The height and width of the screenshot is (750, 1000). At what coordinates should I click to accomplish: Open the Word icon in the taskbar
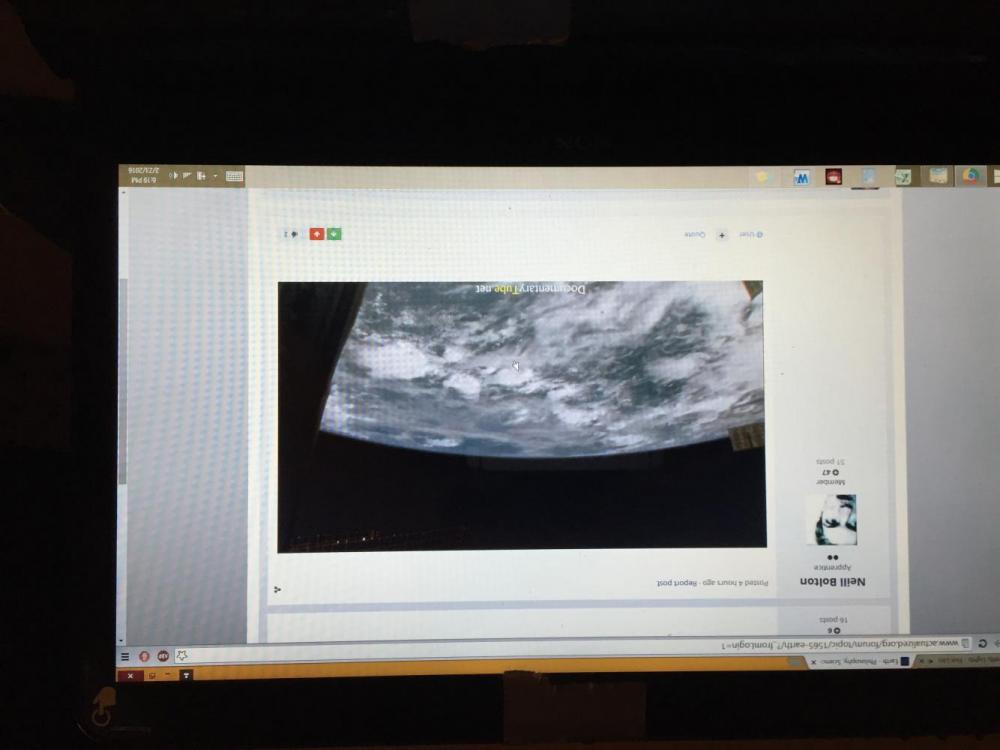tap(801, 177)
